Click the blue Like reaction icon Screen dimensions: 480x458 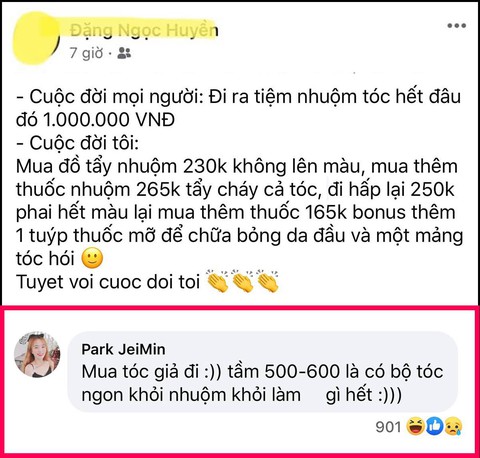(434, 426)
